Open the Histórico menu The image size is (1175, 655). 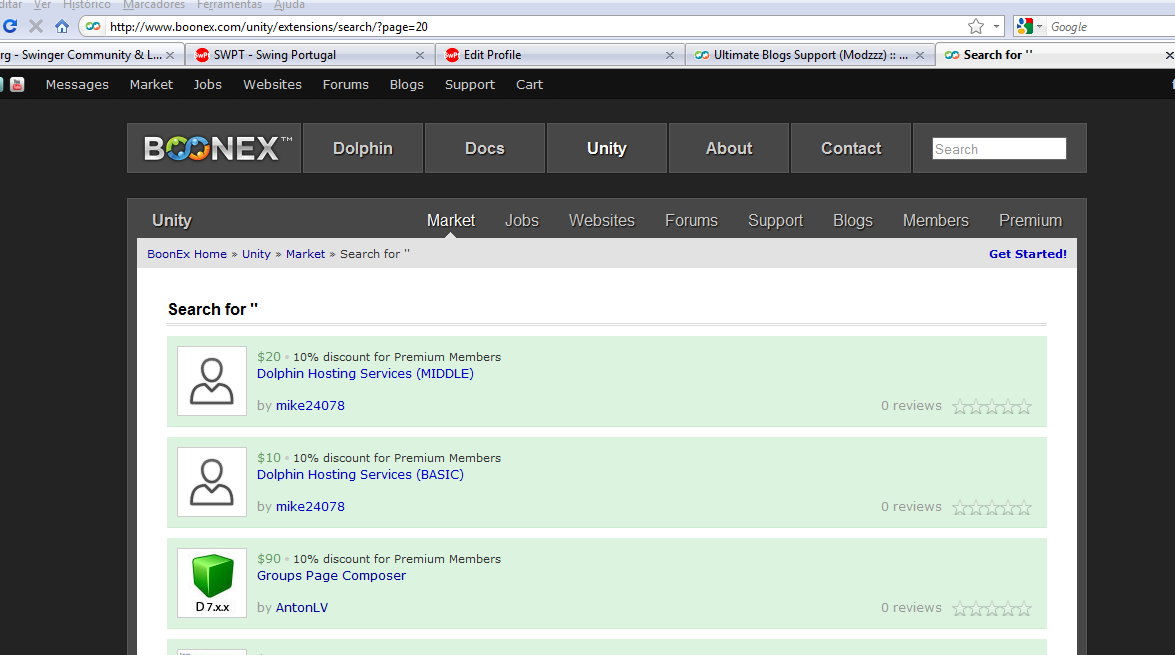(x=87, y=5)
